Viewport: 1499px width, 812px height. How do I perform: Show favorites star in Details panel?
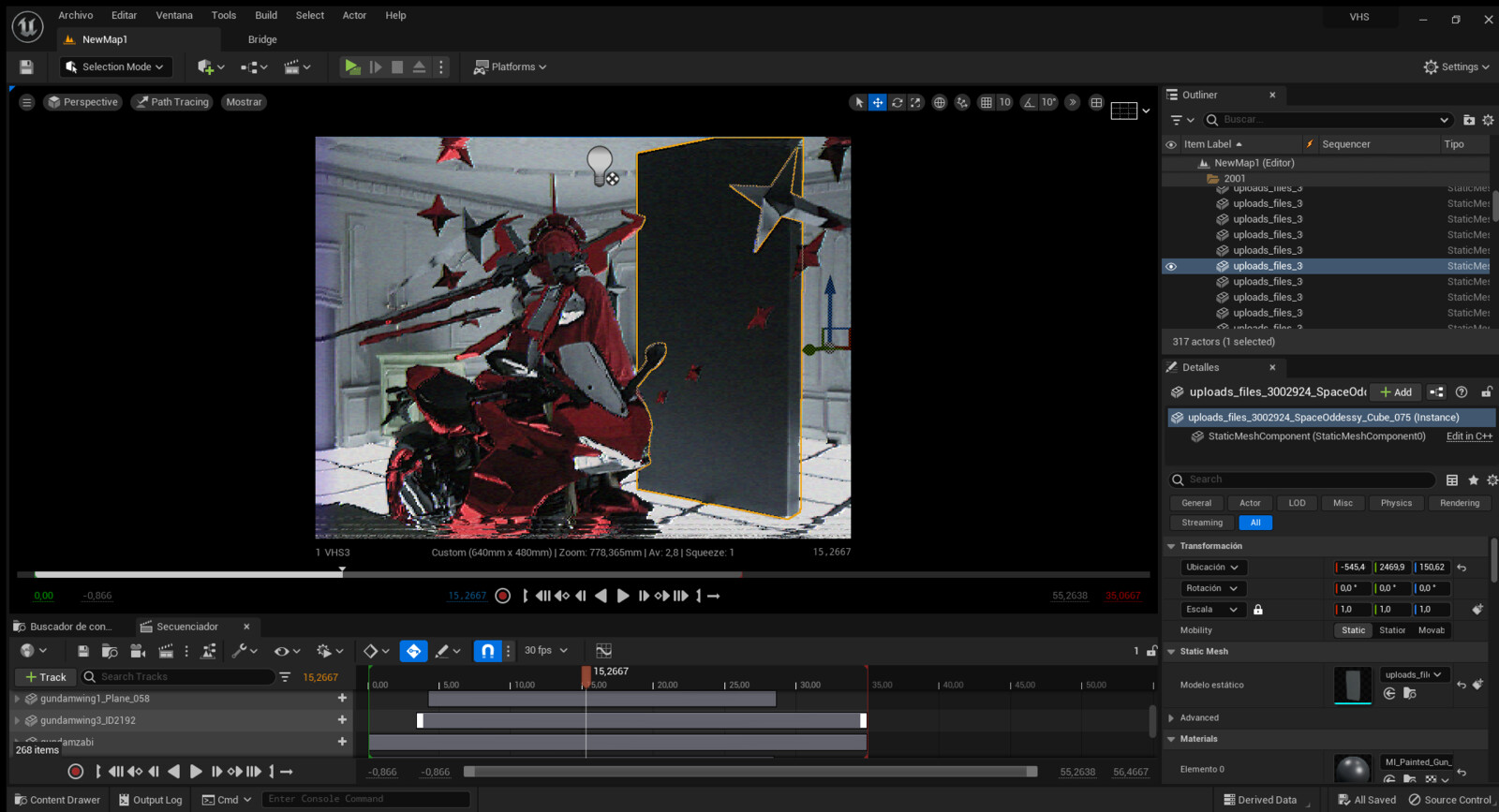click(1473, 480)
